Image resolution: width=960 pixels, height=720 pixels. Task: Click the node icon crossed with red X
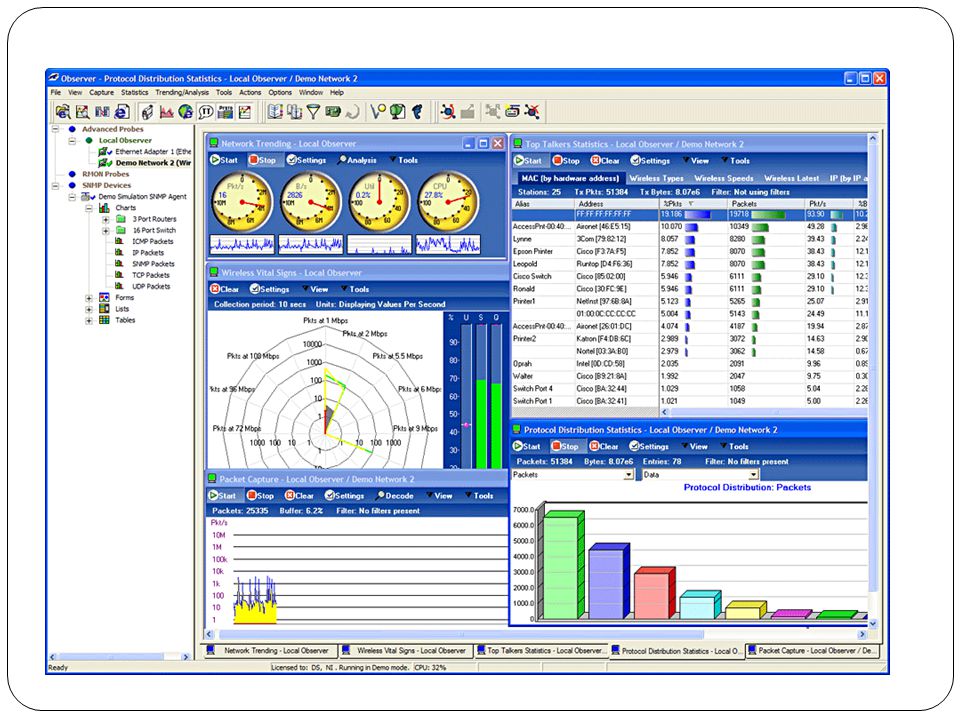point(533,111)
